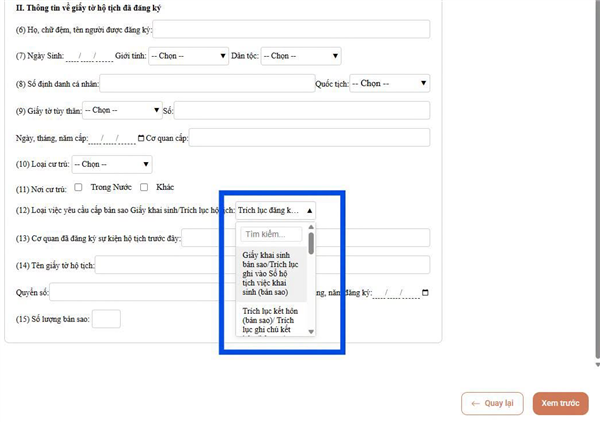Open the Giấy tờ tùy thân dropdown
Screen dimensions: 600x423
[122, 110]
